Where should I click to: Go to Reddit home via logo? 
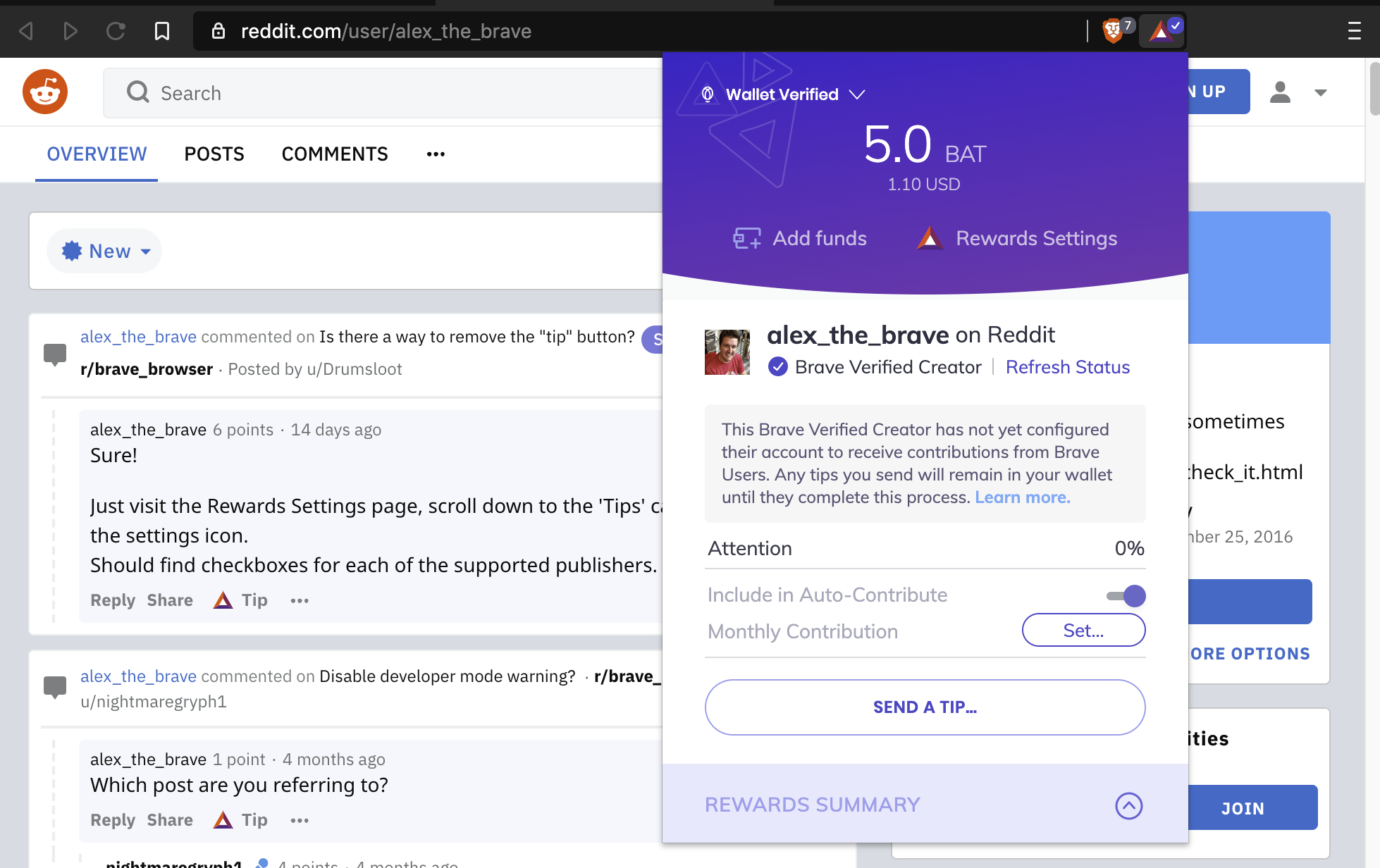[45, 92]
